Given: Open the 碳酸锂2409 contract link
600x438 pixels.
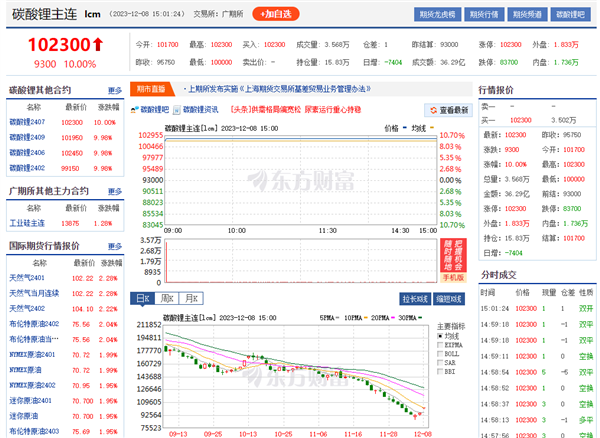Looking at the screenshot, I should pos(26,136).
